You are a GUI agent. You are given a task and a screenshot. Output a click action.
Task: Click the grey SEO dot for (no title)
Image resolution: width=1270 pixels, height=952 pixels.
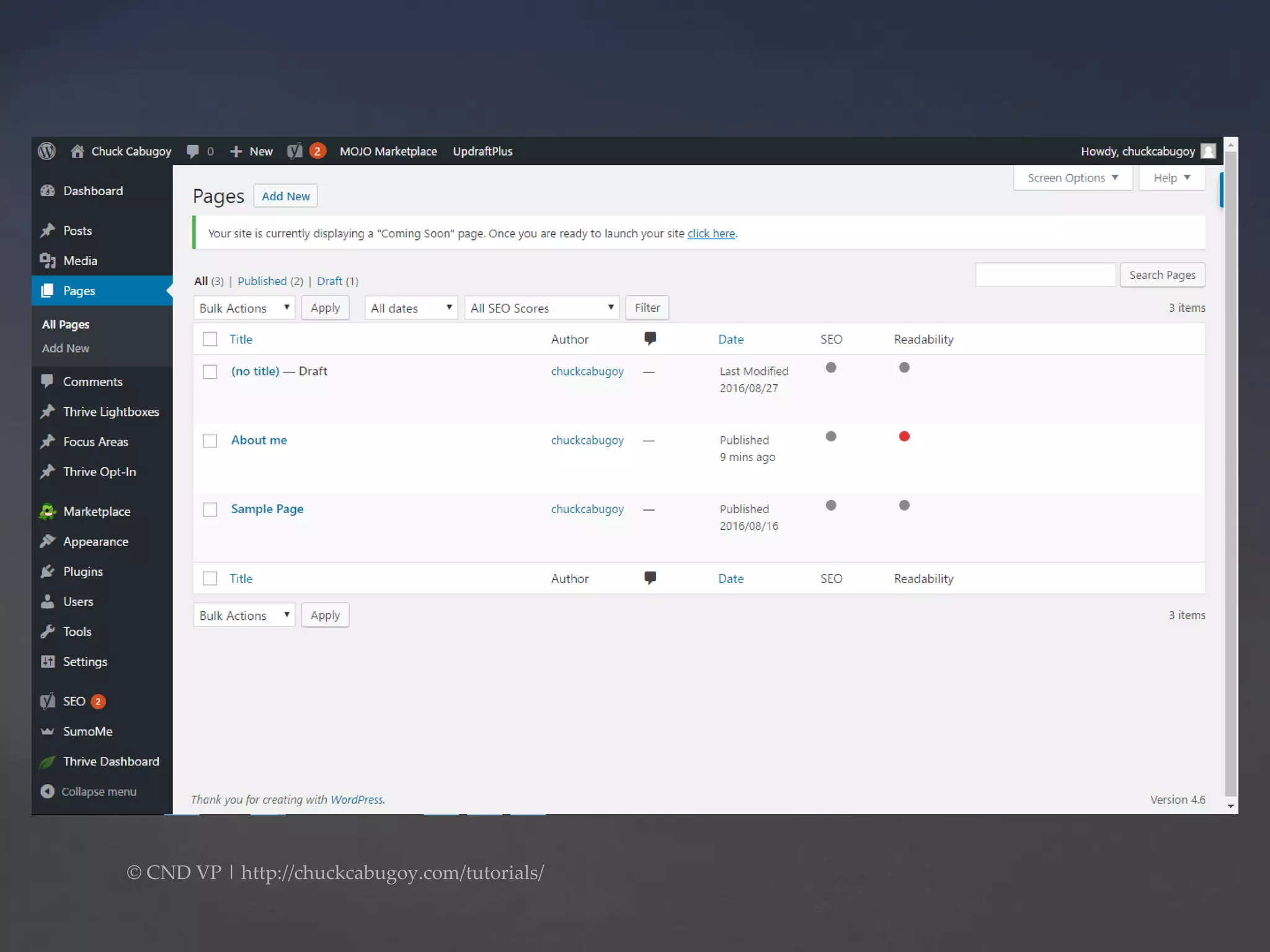831,368
